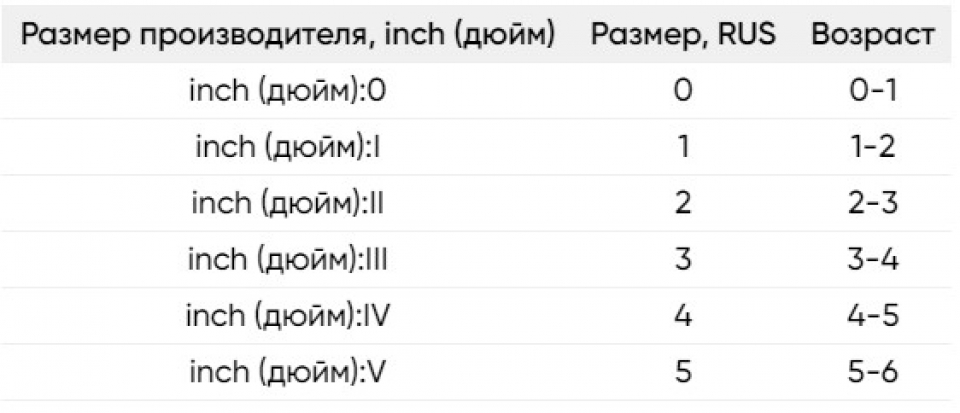The height and width of the screenshot is (413, 960).
Task: Select the 'inch (дюйм):IV' cell
Action: click(x=288, y=316)
